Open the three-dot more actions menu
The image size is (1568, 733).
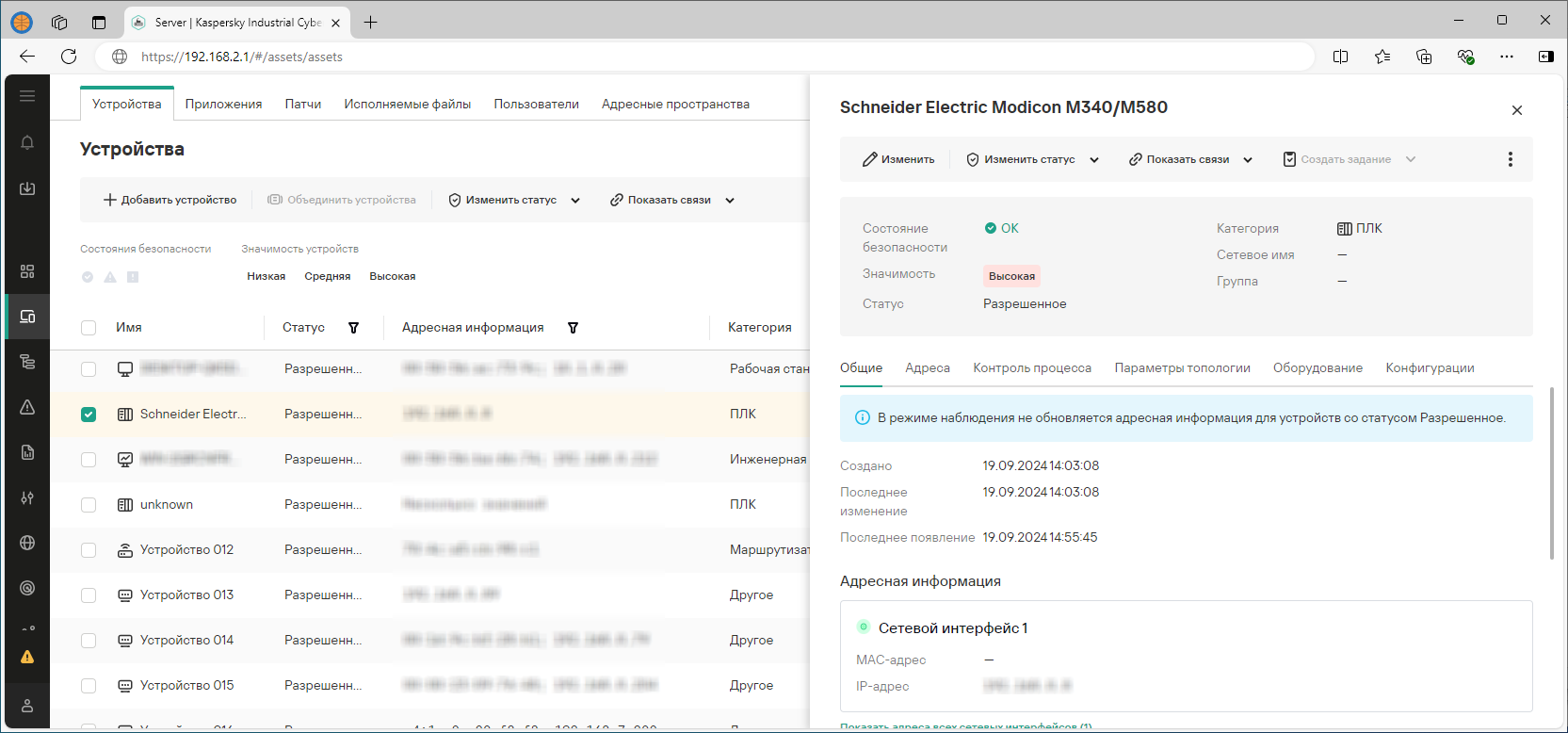(x=1510, y=159)
